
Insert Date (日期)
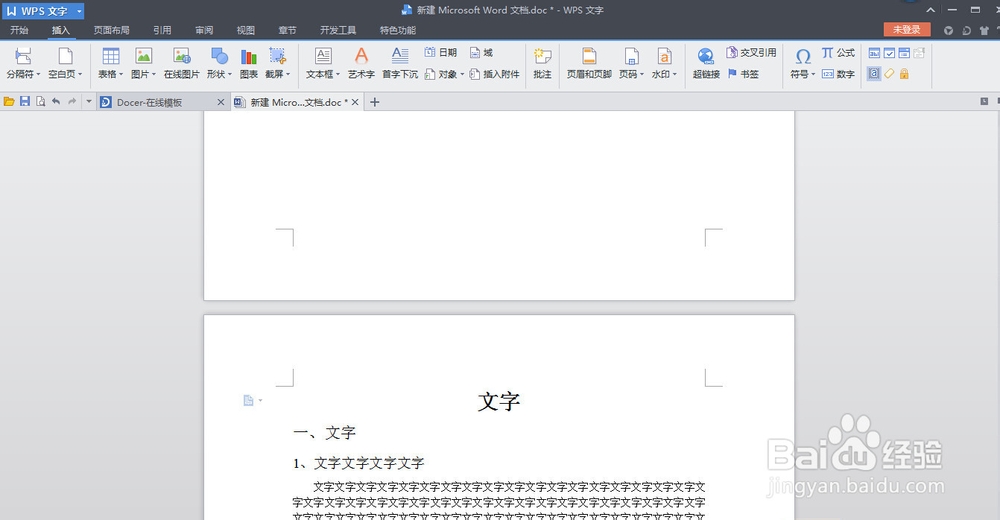tap(441, 52)
